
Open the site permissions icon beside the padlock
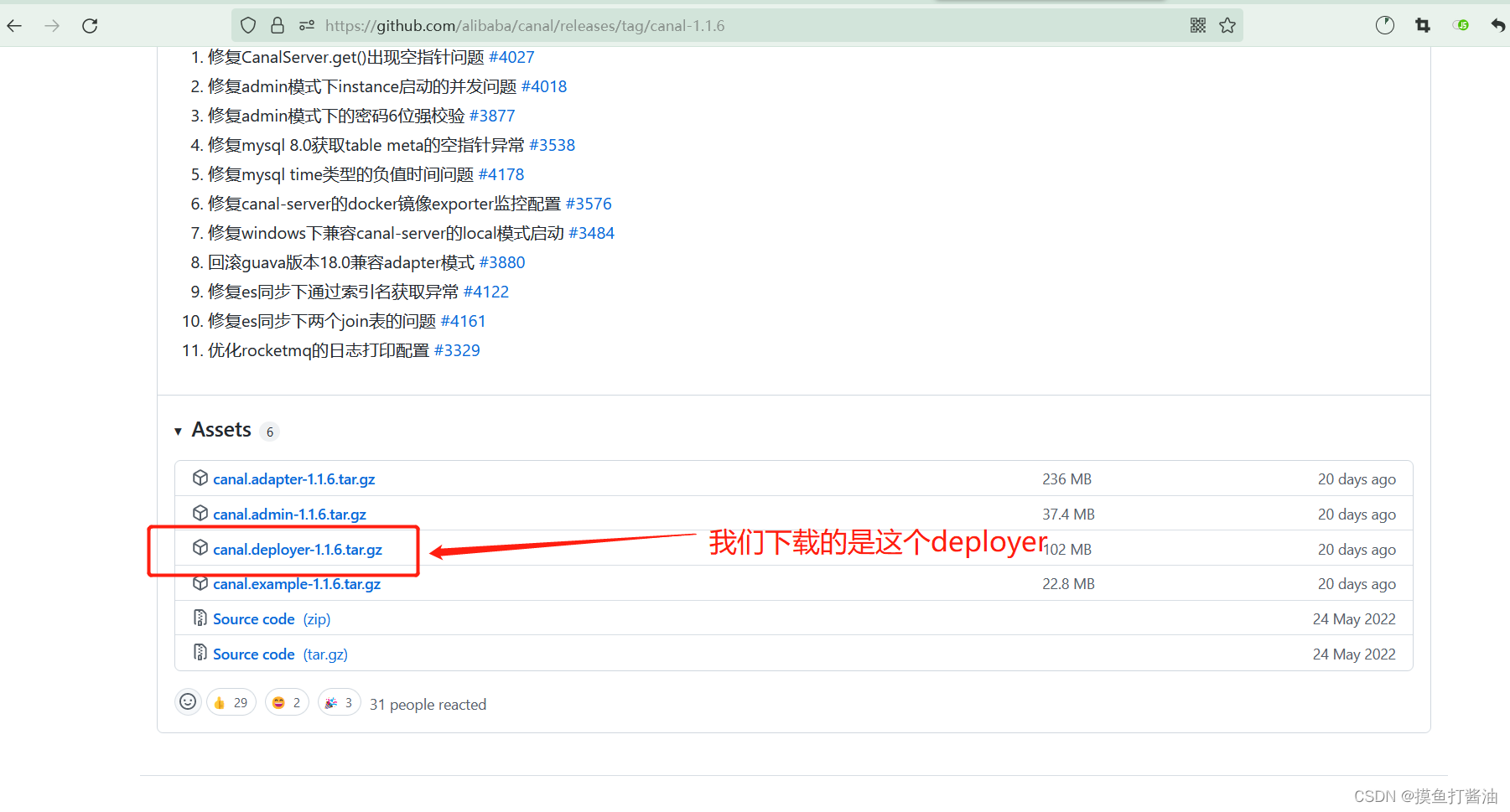click(x=307, y=26)
